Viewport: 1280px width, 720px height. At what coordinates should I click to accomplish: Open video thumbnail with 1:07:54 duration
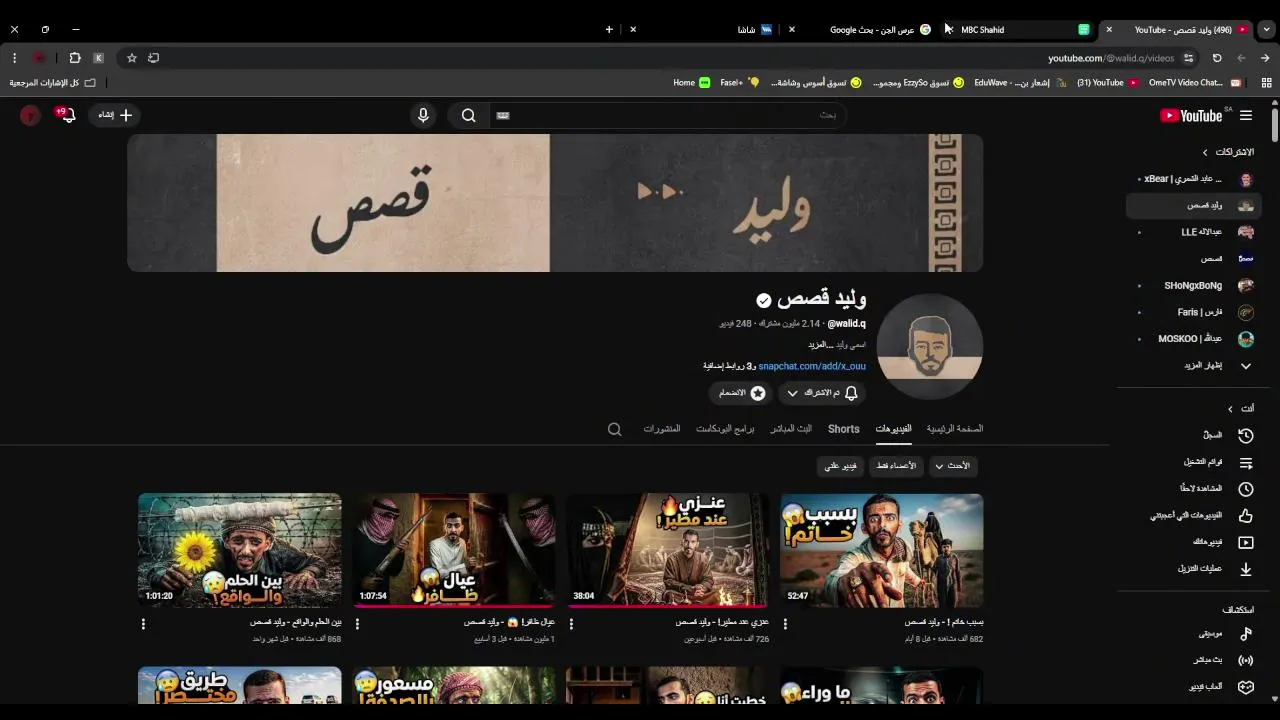click(454, 550)
